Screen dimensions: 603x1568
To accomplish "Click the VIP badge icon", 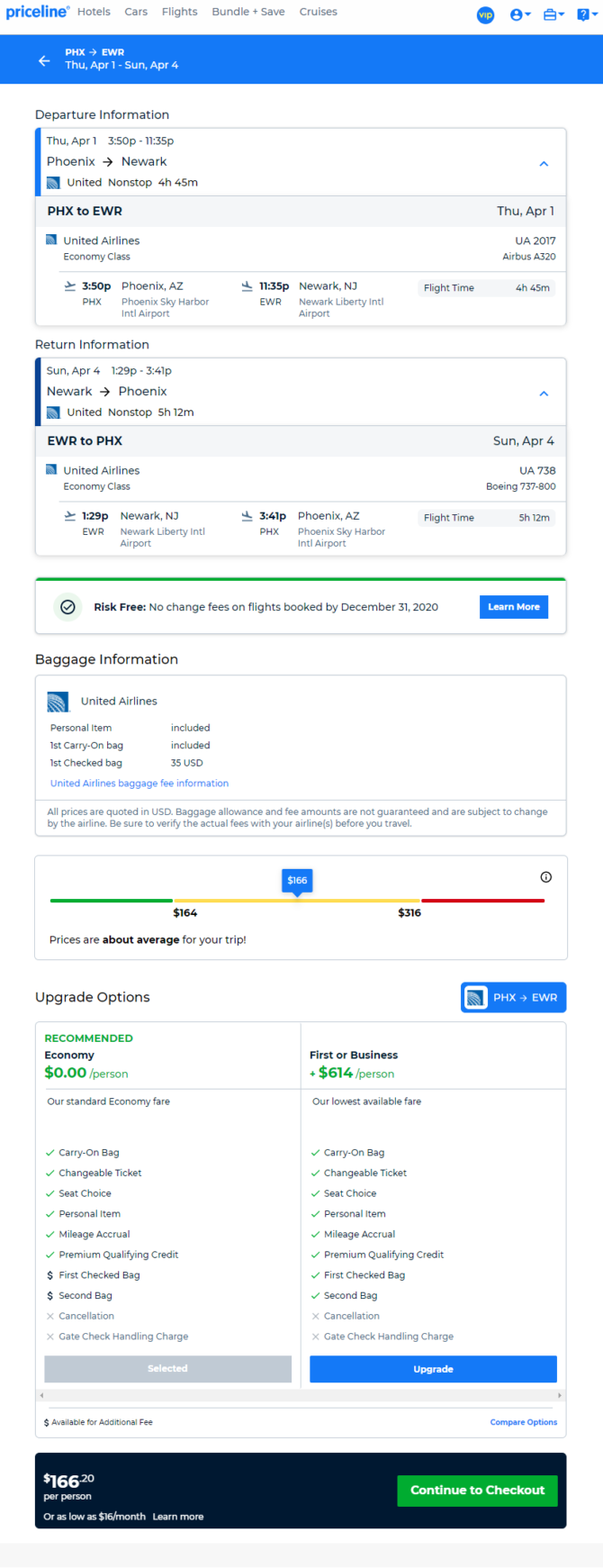I will [485, 14].
